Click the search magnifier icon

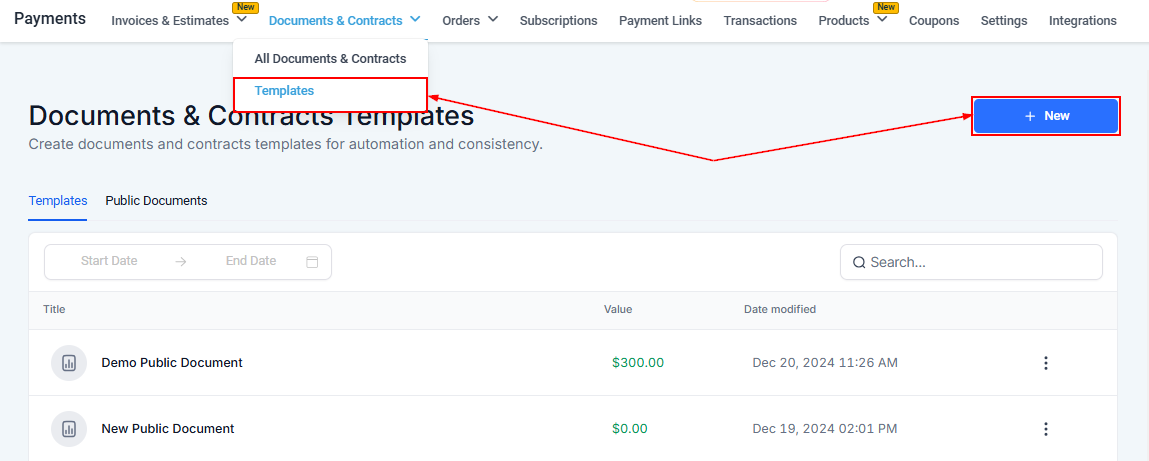click(859, 262)
